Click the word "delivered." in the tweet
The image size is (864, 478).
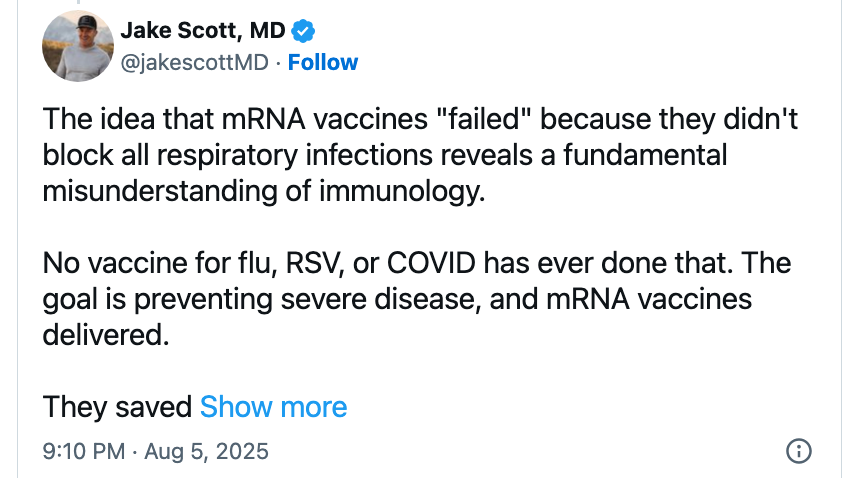tap(105, 334)
